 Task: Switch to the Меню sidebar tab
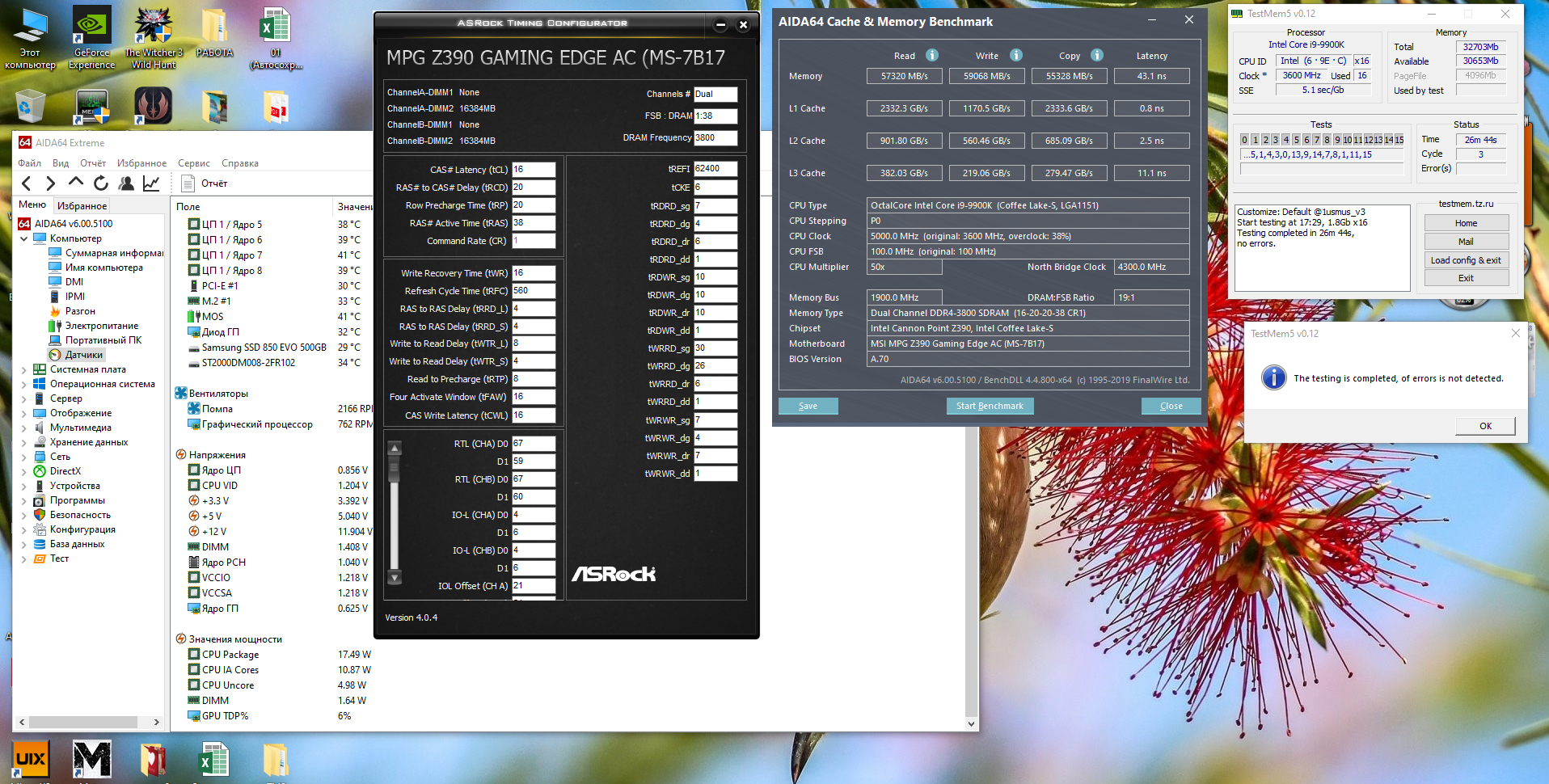click(x=32, y=205)
